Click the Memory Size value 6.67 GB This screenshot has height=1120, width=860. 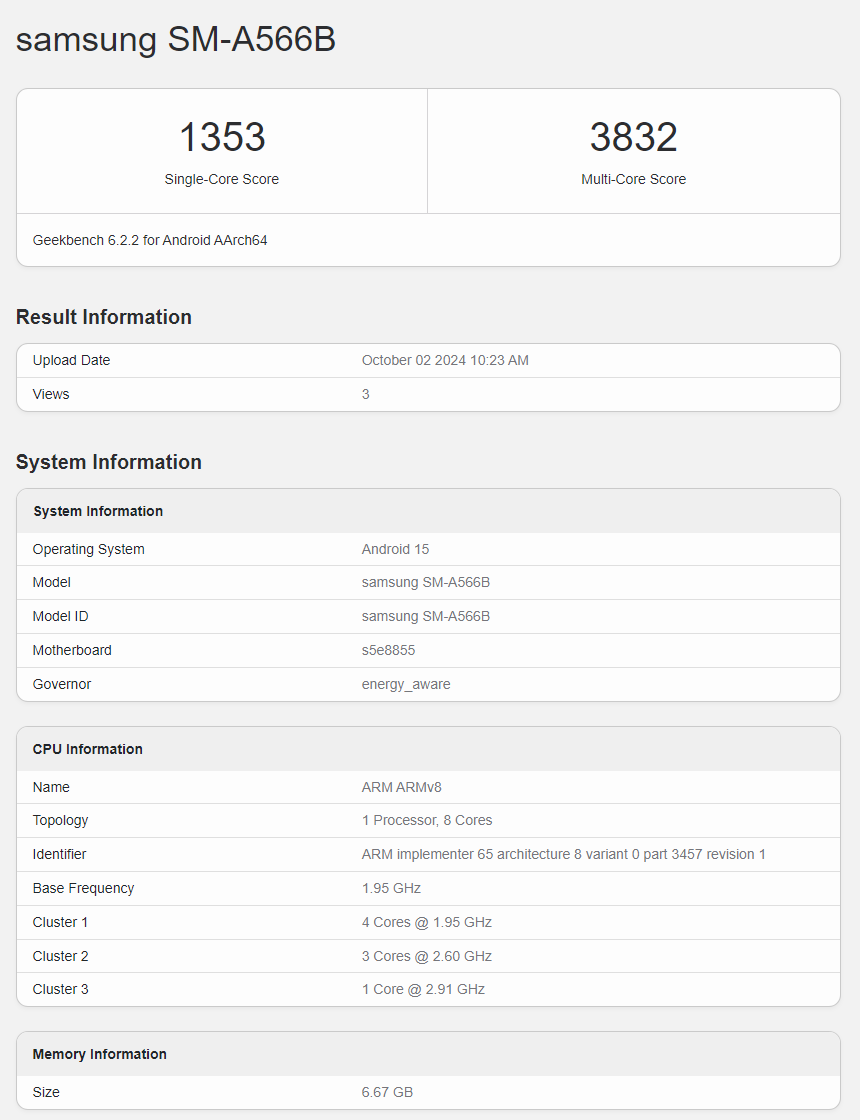[387, 1092]
